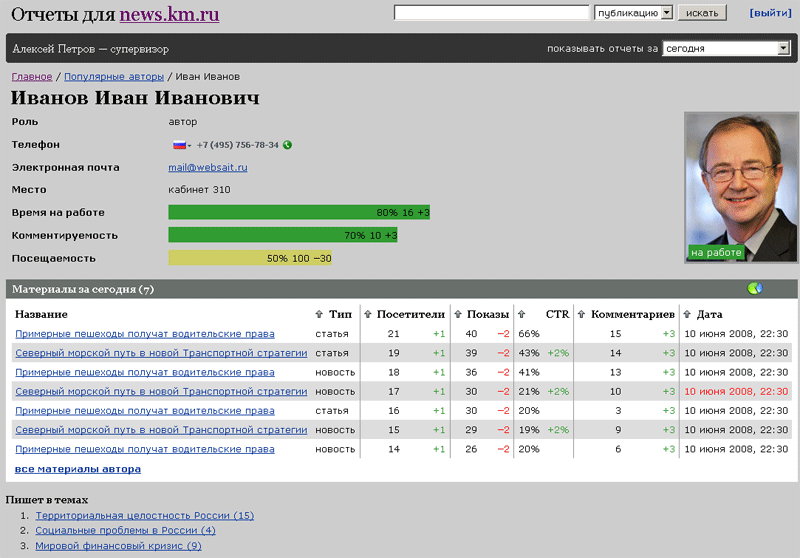800x558 pixels.
Task: Sort by Посетители column arrow icon
Action: coord(368,314)
